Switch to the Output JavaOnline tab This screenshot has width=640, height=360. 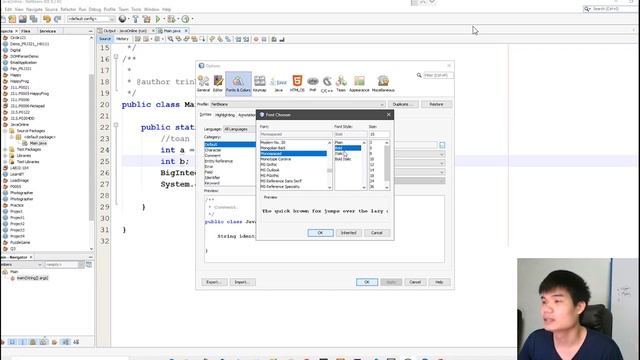click(125, 31)
